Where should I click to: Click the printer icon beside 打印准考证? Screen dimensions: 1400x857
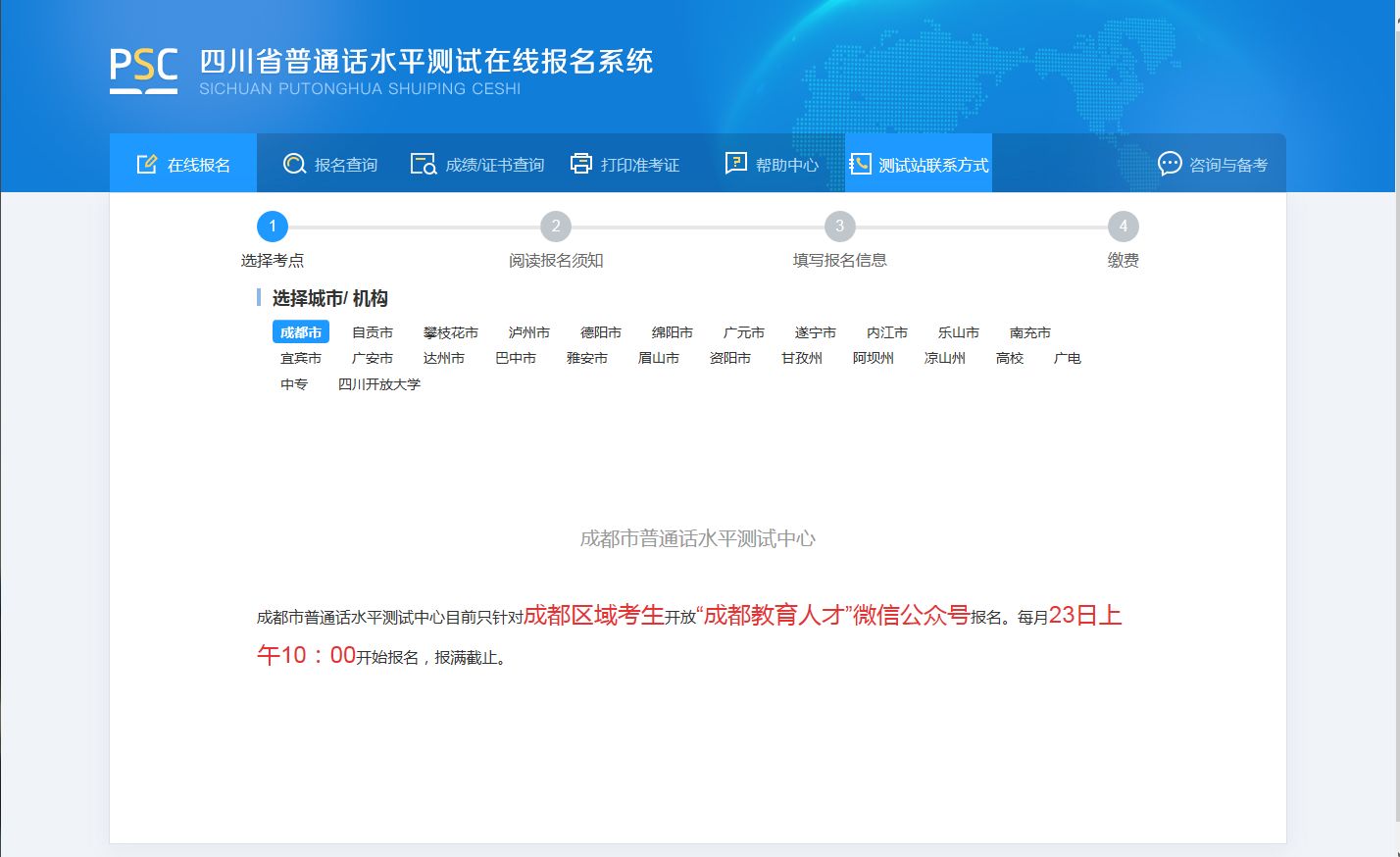[581, 163]
